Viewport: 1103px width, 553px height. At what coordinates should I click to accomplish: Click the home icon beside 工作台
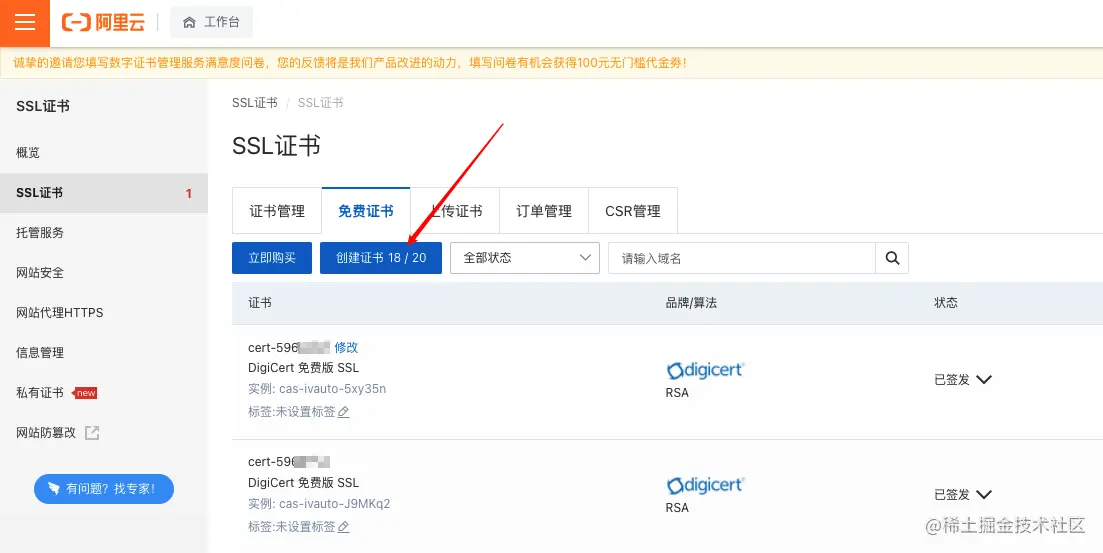click(189, 23)
